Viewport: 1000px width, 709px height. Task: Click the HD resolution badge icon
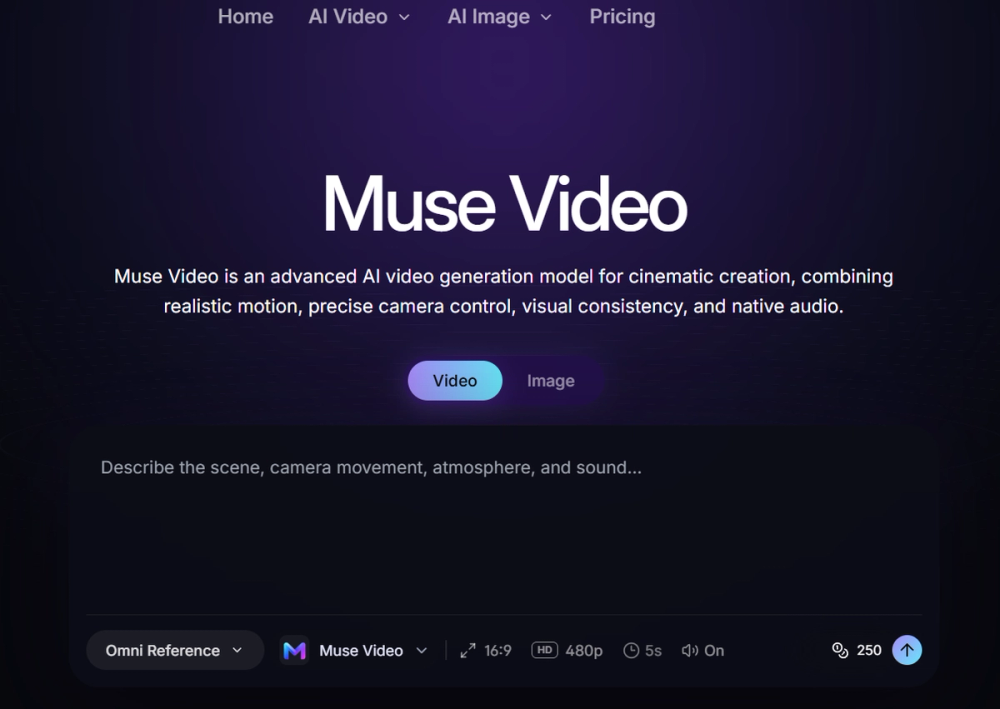point(545,650)
